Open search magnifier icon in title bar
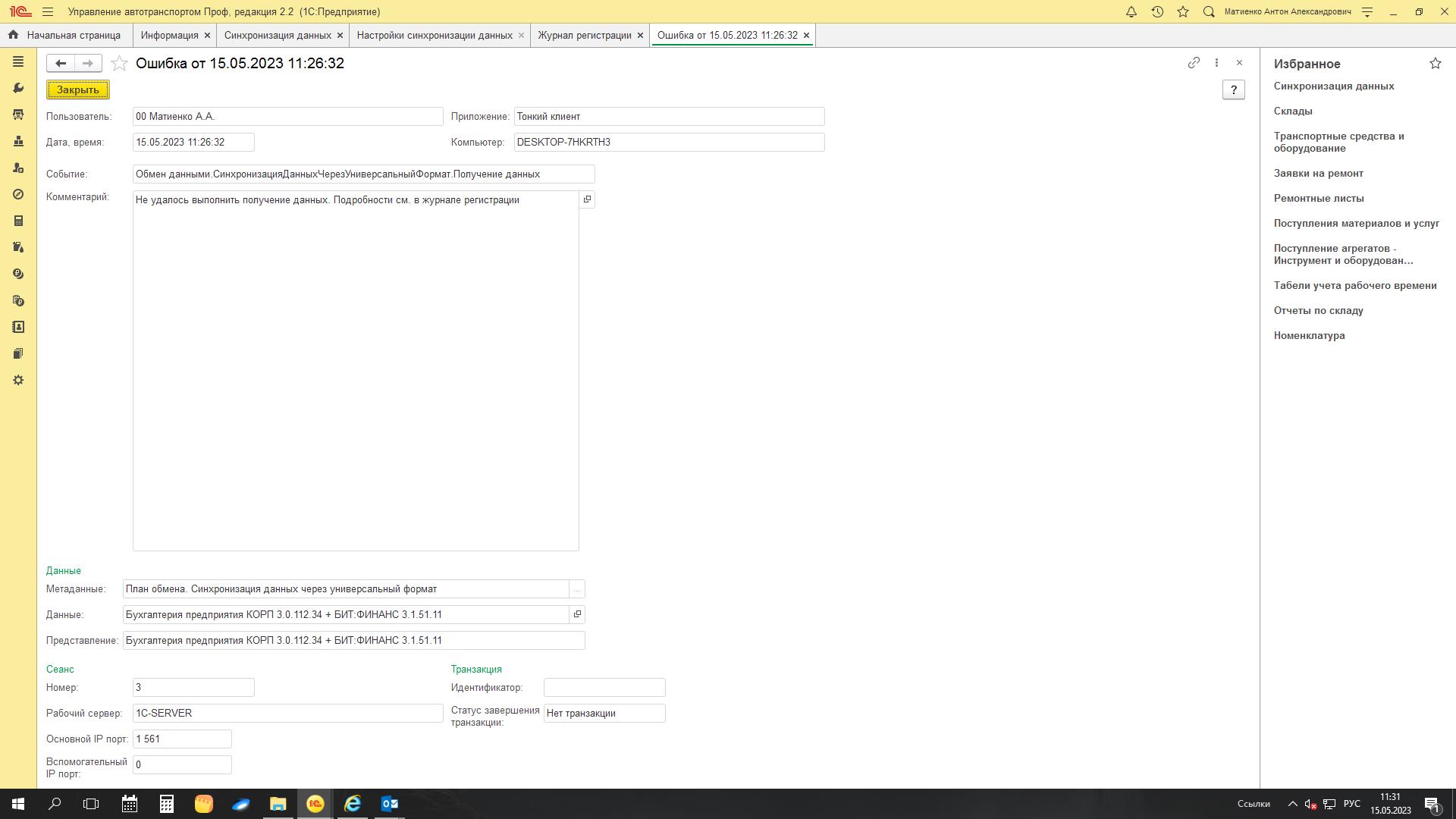1456x819 pixels. pos(1209,12)
